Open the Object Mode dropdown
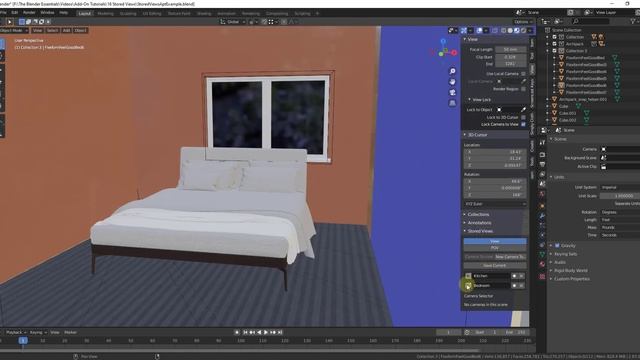640x360 pixels. [x=14, y=31]
